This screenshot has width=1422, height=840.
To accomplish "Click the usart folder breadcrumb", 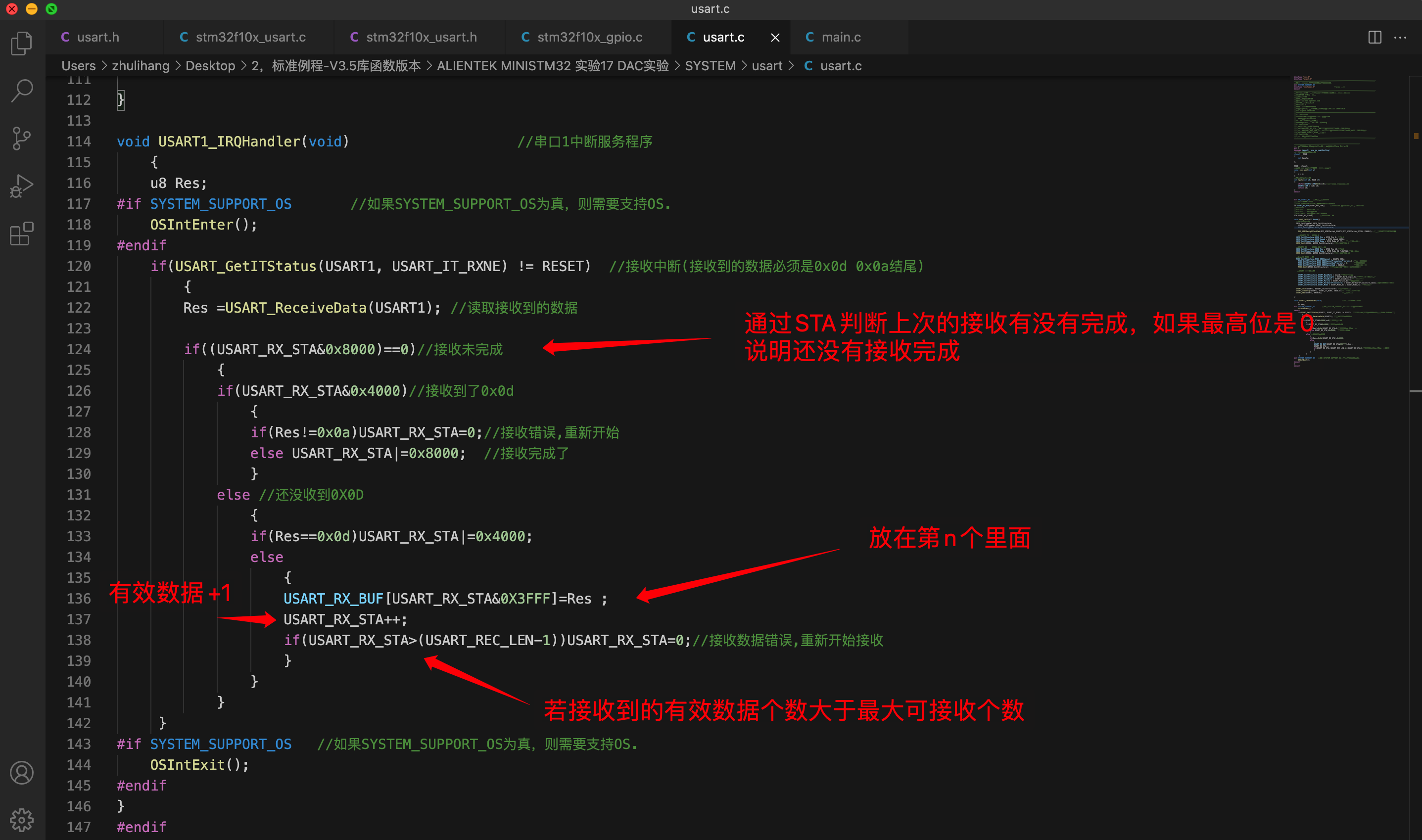I will [x=766, y=66].
